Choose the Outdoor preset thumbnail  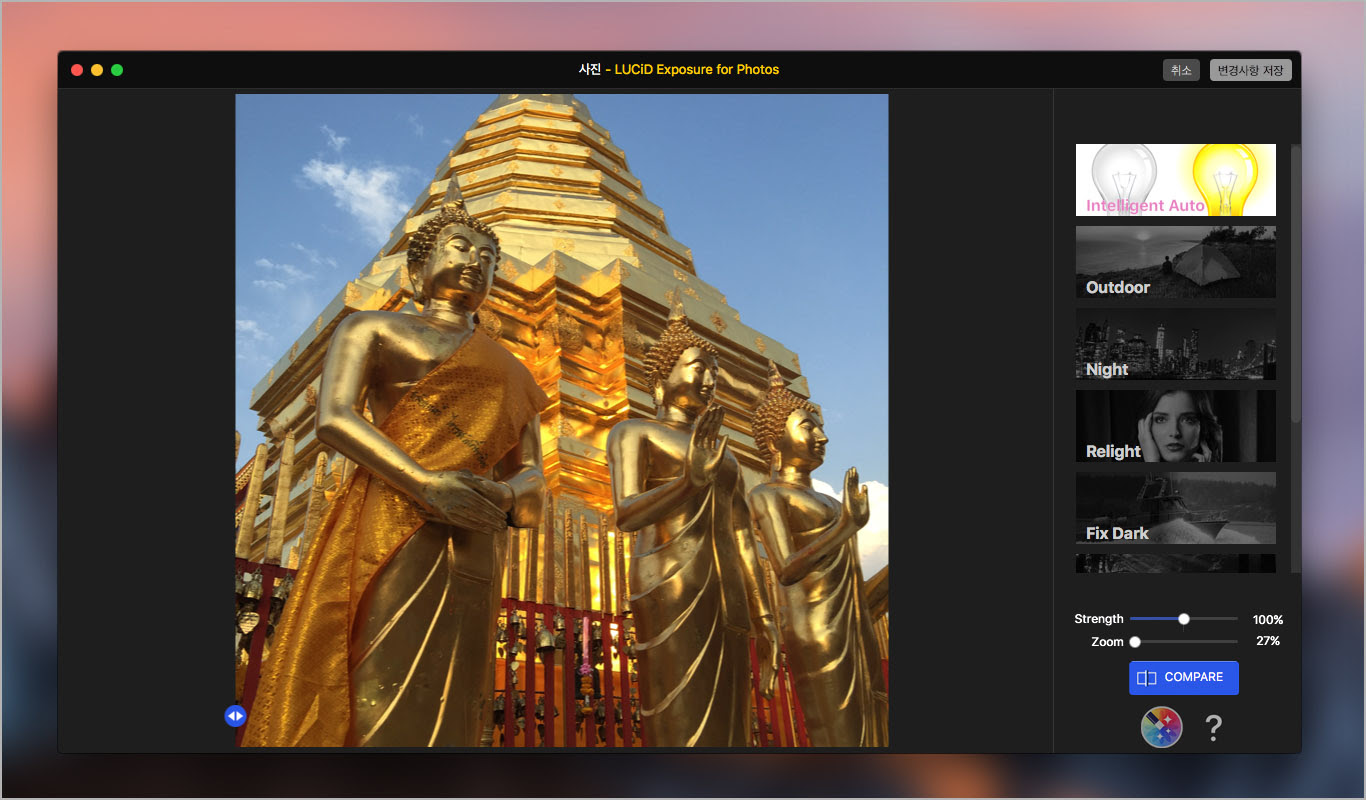(1175, 262)
